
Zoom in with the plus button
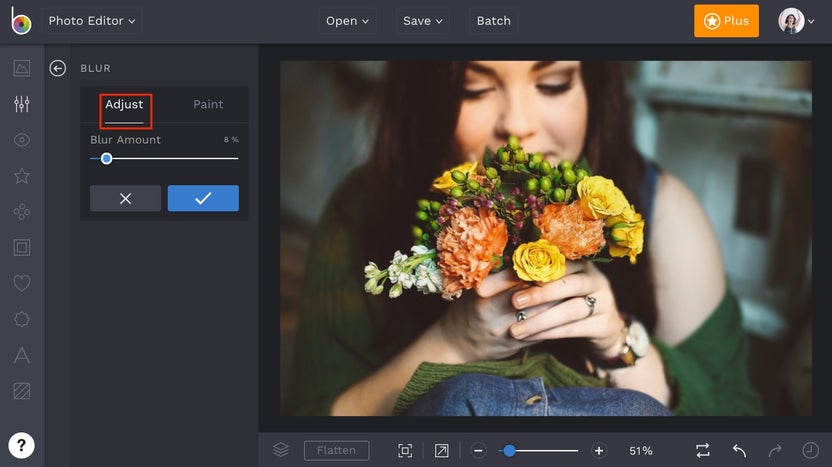pyautogui.click(x=599, y=451)
